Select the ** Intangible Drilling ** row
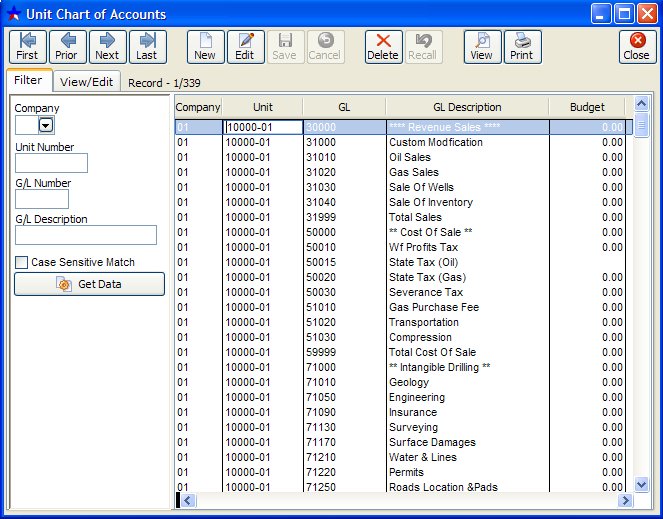The image size is (663, 519). point(400,368)
